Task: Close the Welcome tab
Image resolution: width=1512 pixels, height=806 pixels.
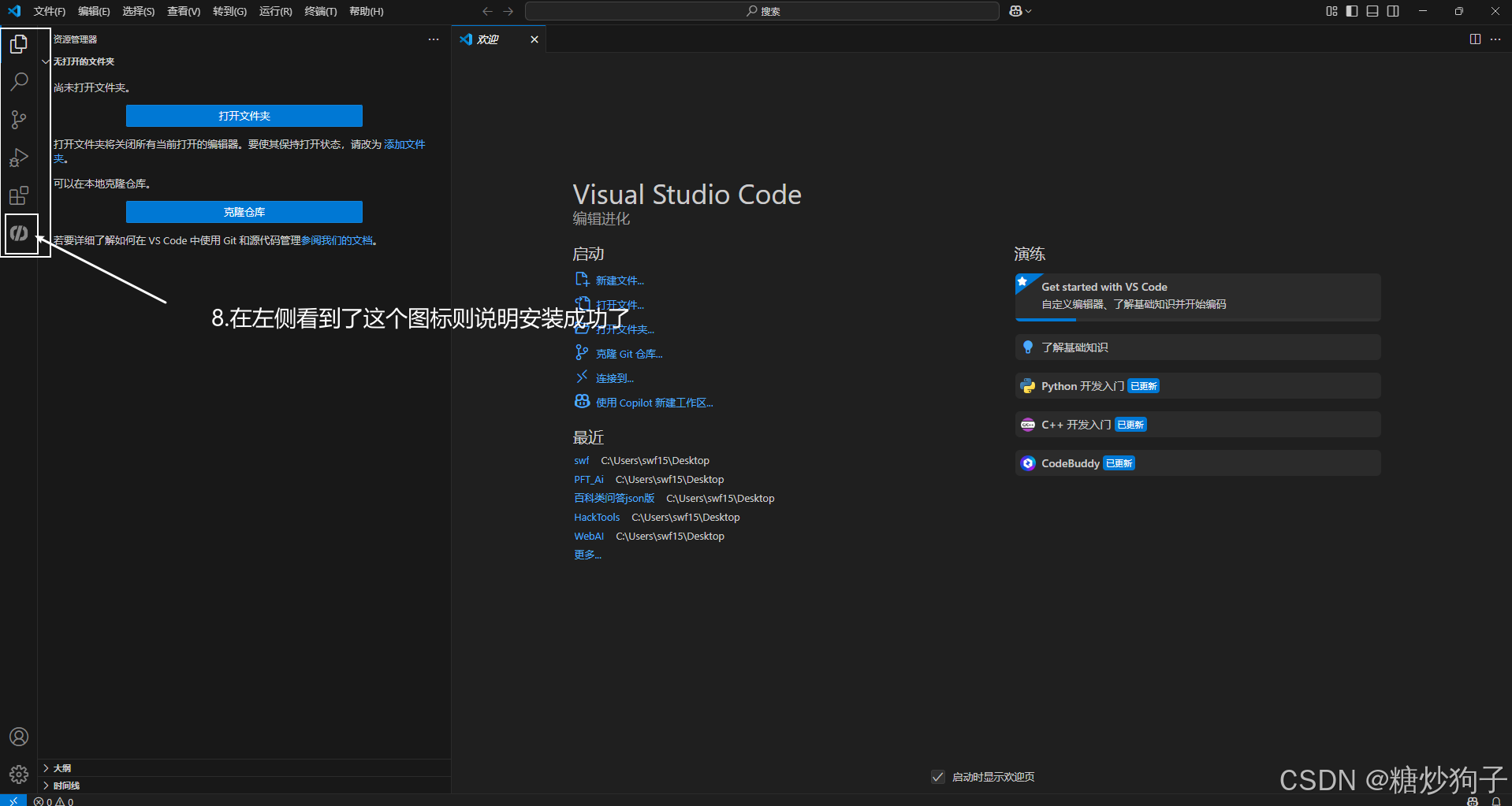Action: coord(534,39)
